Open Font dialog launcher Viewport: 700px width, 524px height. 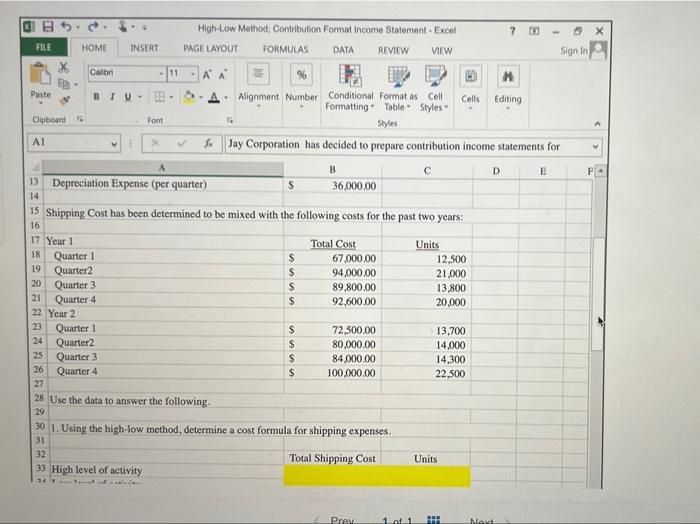(229, 120)
